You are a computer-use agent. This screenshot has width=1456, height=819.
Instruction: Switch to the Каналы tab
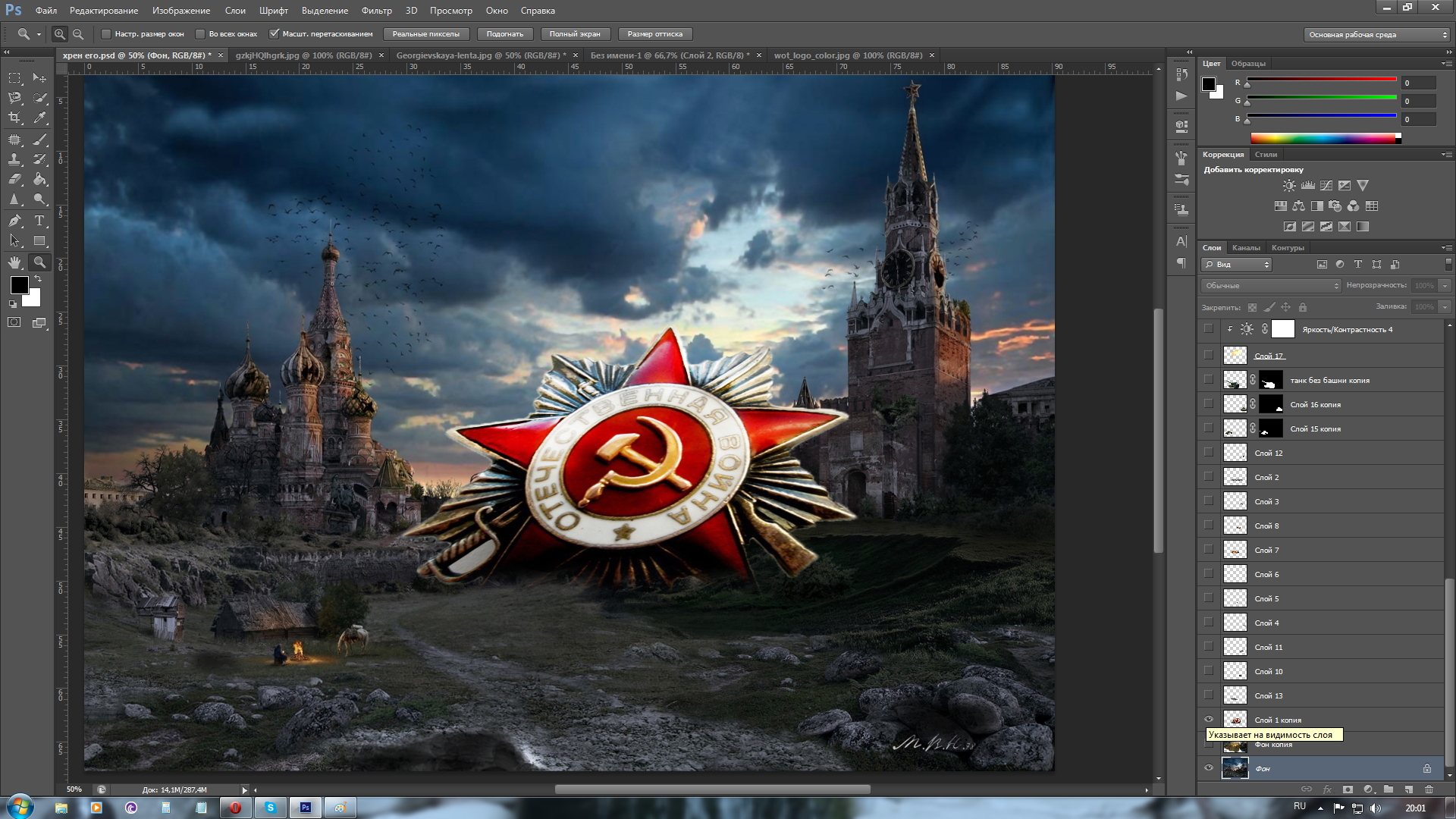coord(1246,248)
